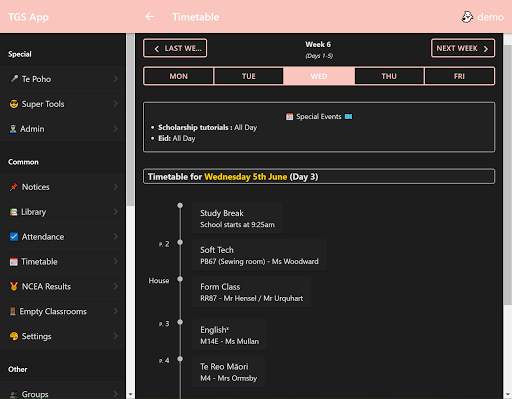512x399 pixels.
Task: Switch to the MON tab
Action: click(x=179, y=76)
